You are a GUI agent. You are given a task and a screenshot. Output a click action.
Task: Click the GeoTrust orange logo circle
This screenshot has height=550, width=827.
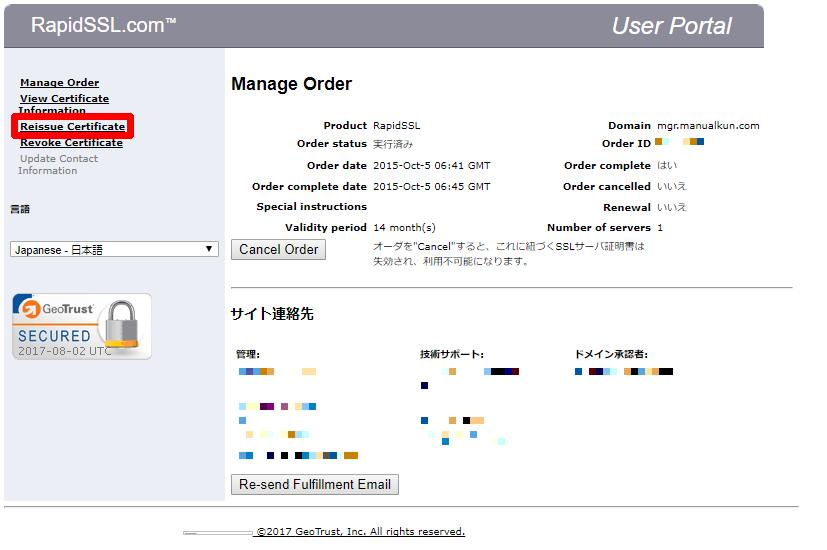(30, 308)
